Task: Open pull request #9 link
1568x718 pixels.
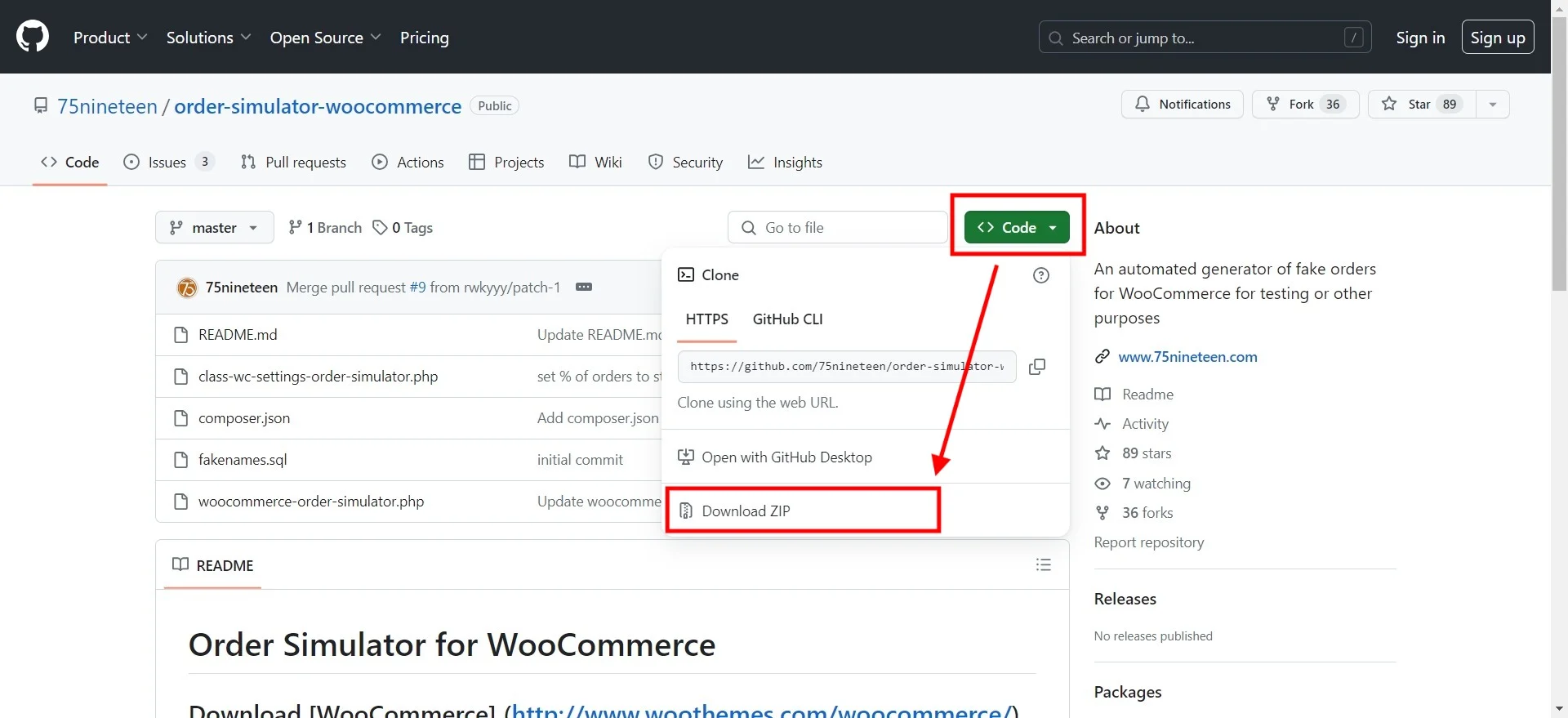Action: click(417, 288)
